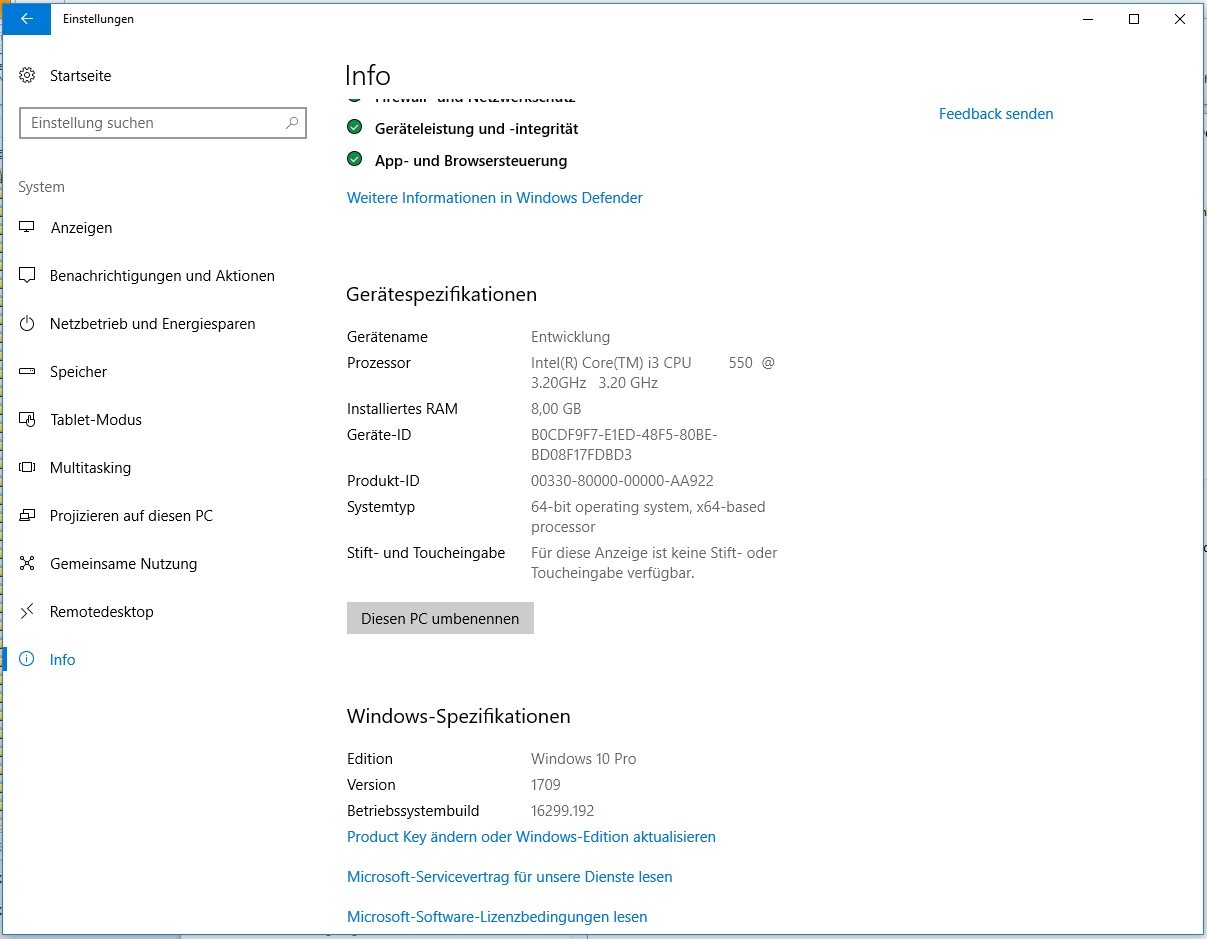Click the Netzbetrieb power icon
The height and width of the screenshot is (939, 1207).
point(28,324)
